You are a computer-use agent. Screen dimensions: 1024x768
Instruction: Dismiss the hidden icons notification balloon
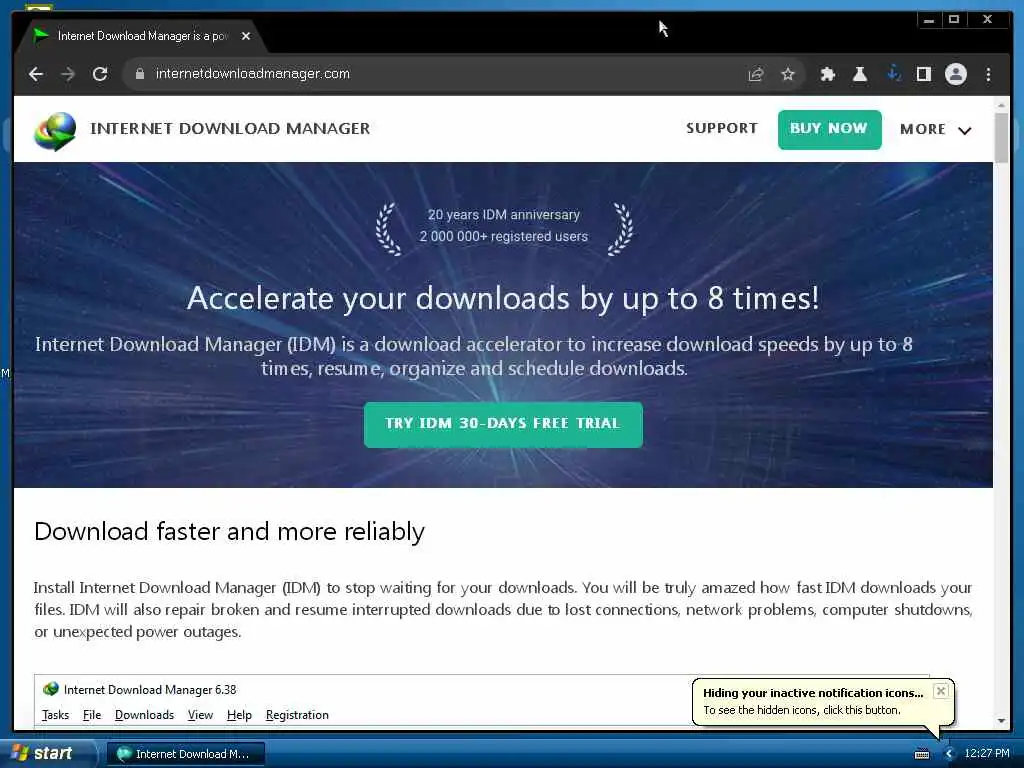coord(940,691)
